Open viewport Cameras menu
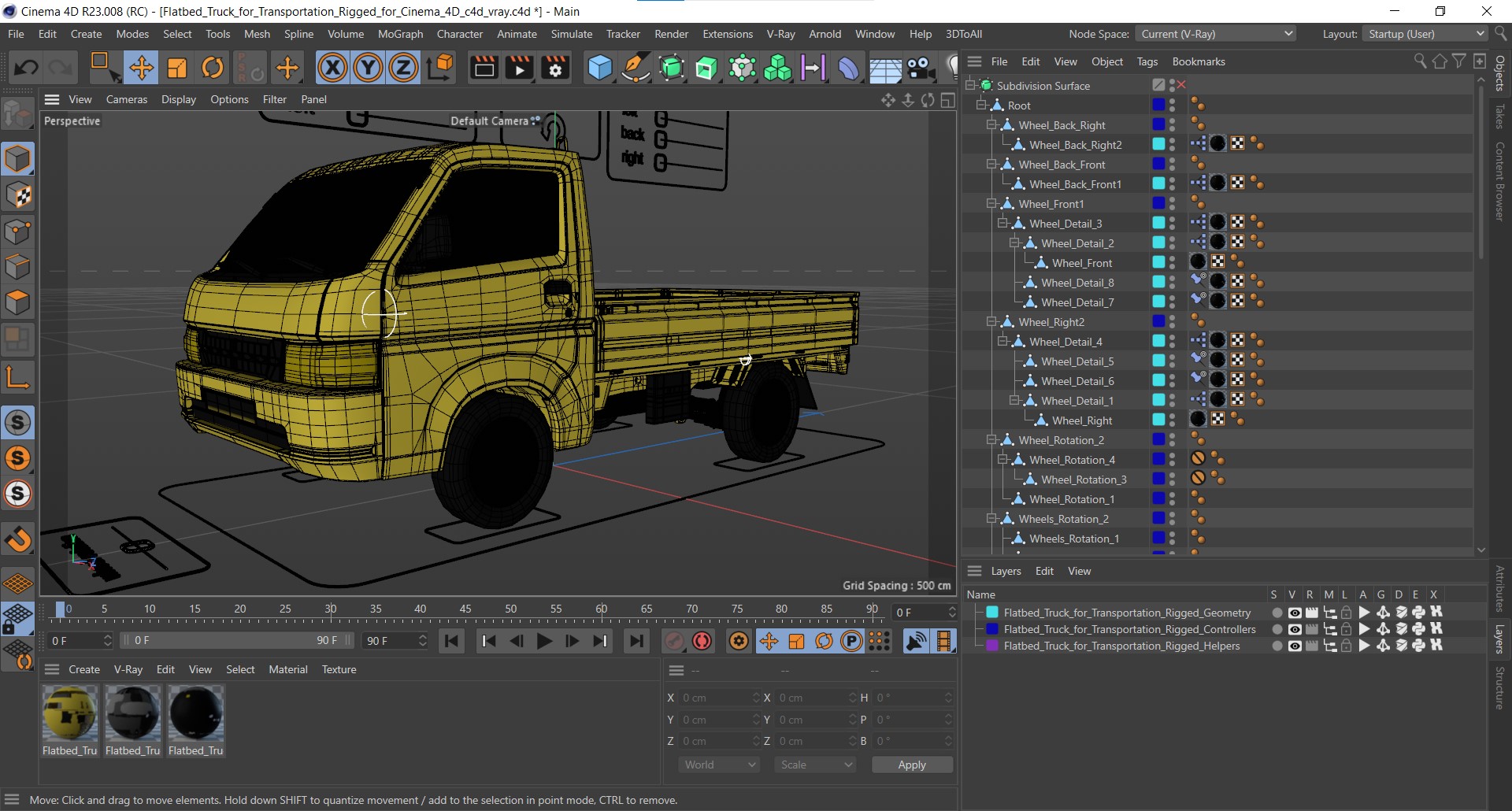Viewport: 1512px width, 811px height. tap(127, 99)
